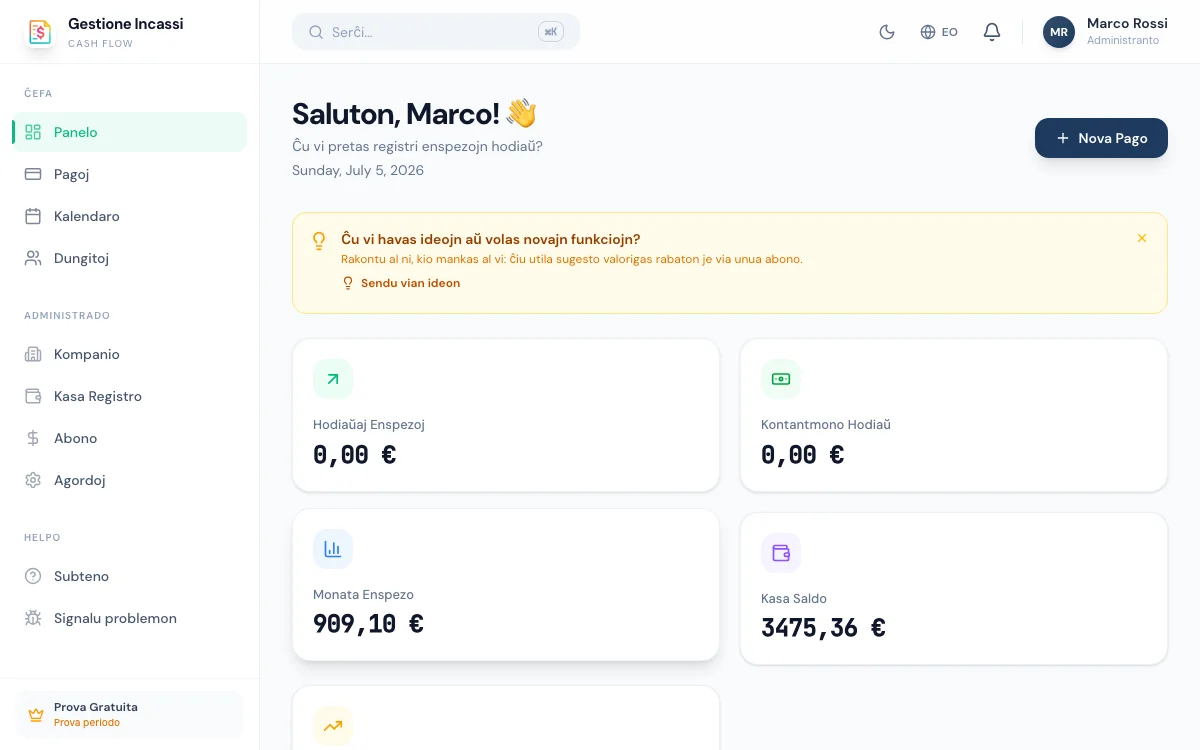Image resolution: width=1200 pixels, height=750 pixels.
Task: Open Kasa Registro via its wallet icon
Action: pos(33,396)
